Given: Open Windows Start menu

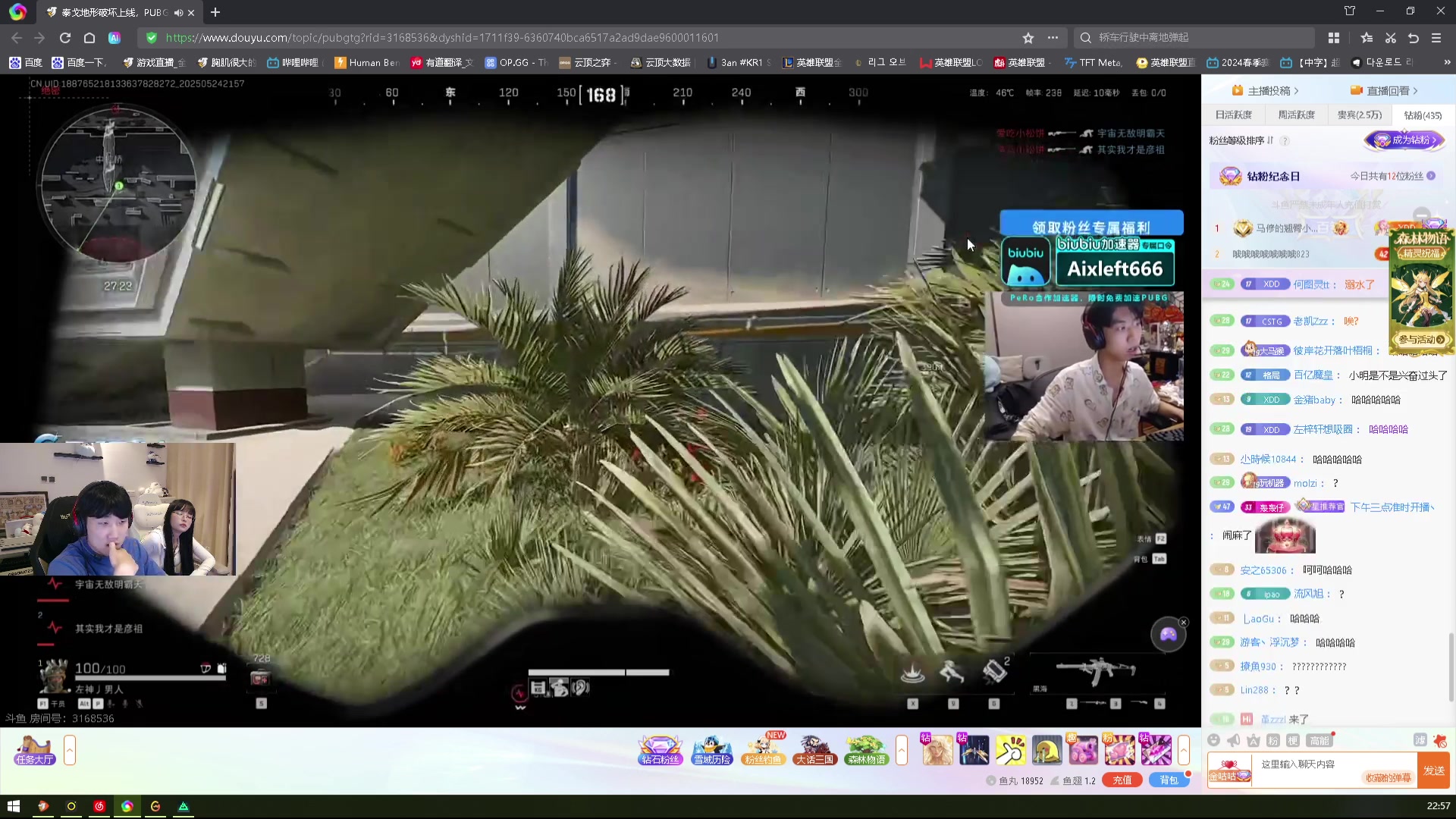Looking at the screenshot, I should (x=13, y=806).
